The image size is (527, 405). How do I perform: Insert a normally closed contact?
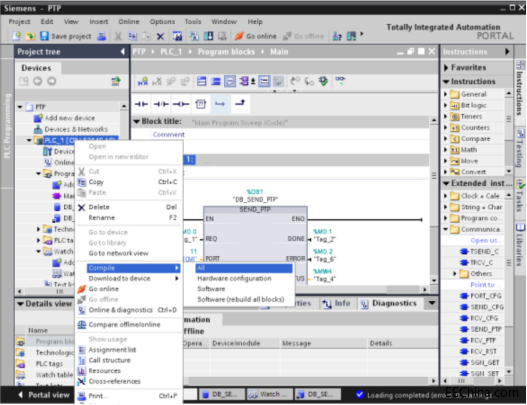(x=161, y=104)
